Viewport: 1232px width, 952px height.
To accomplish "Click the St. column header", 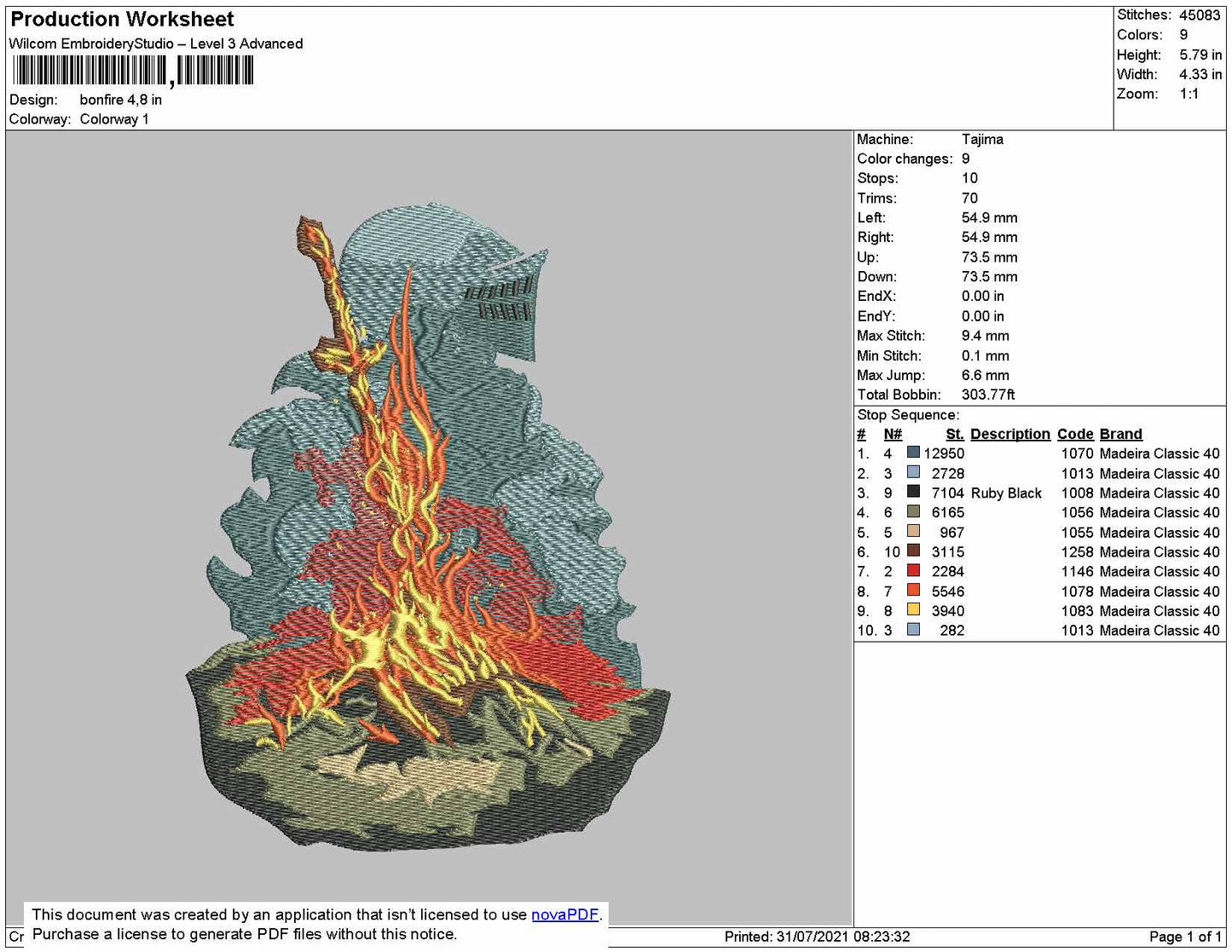I will pos(955,434).
